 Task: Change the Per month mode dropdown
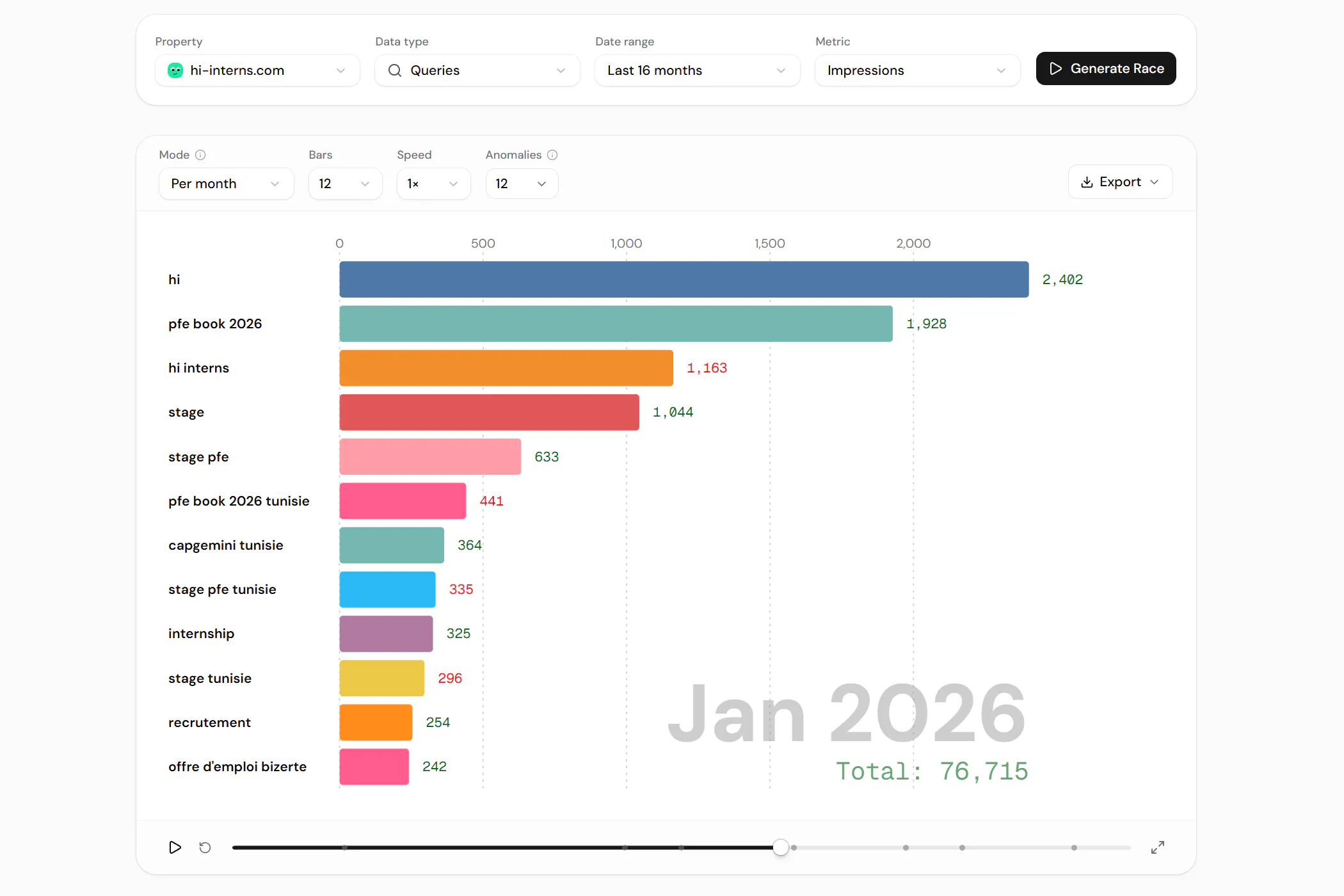click(227, 184)
